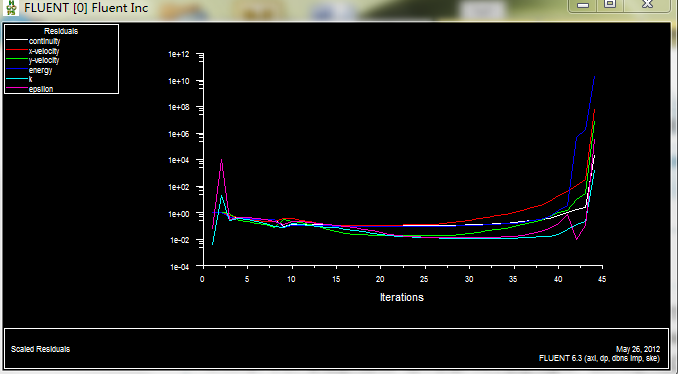The height and width of the screenshot is (374, 678).
Task: Click the '15' x-axis tick label
Action: tap(336, 279)
